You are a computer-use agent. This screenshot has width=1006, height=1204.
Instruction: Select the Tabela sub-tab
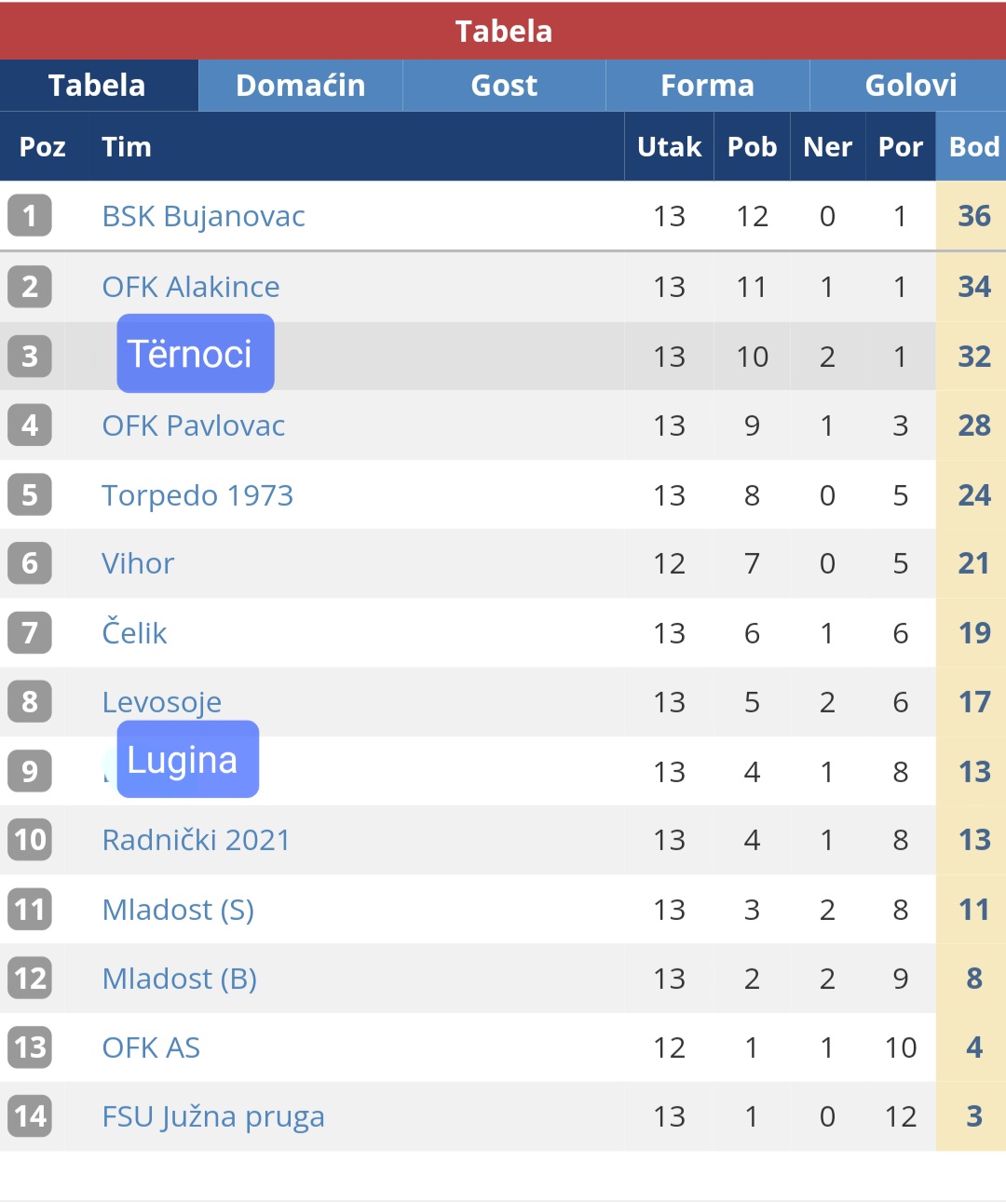[x=98, y=86]
